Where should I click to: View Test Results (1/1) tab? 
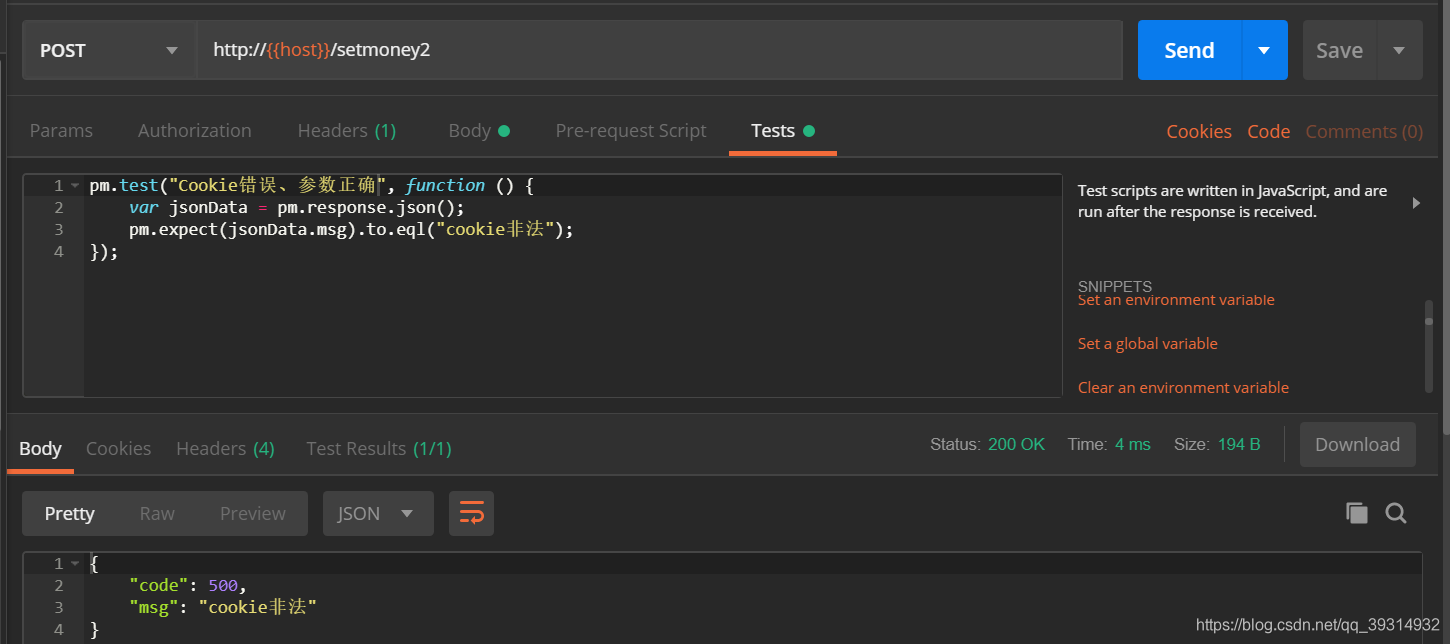pyautogui.click(x=379, y=448)
